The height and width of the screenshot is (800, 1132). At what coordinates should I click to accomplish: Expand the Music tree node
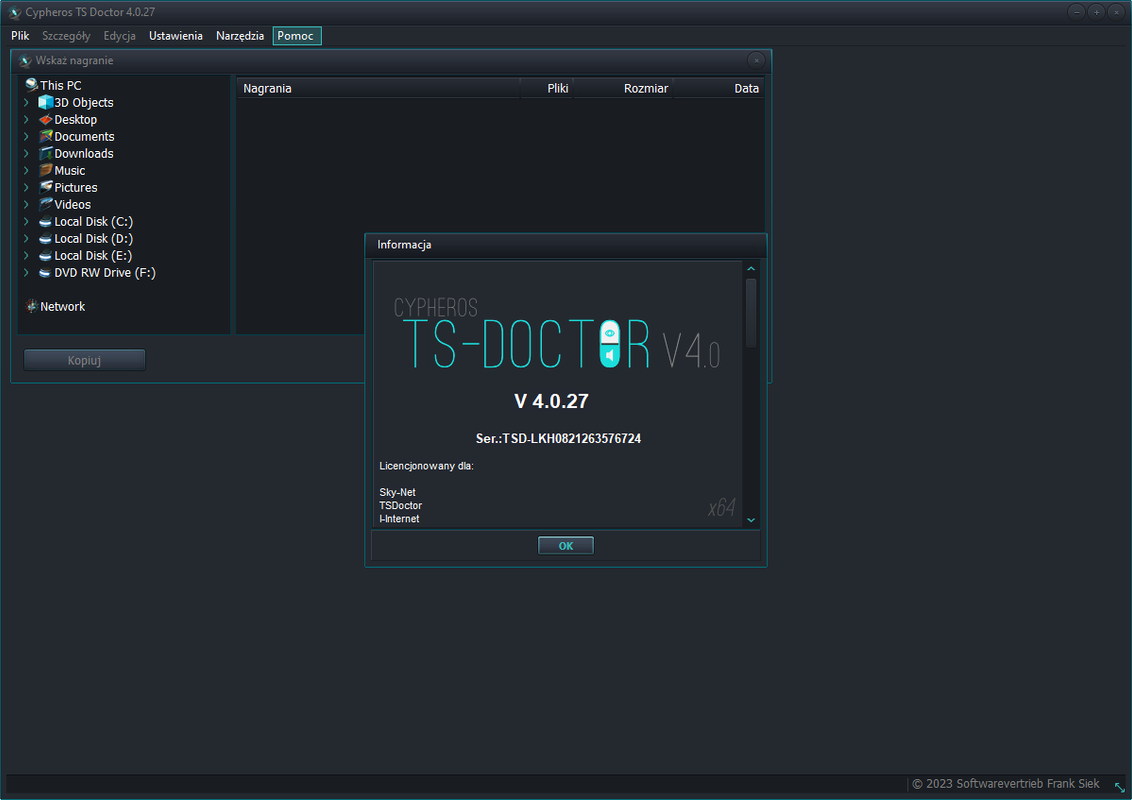point(27,170)
